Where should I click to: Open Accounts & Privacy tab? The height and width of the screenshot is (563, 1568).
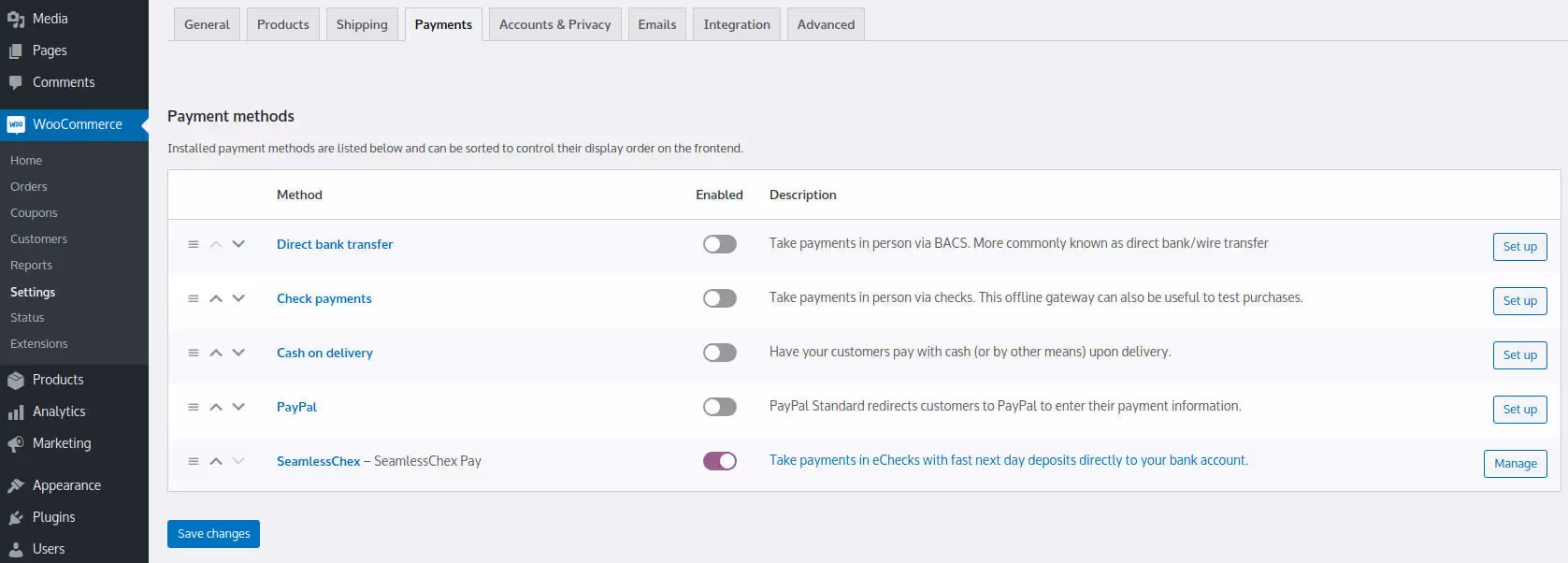click(x=555, y=24)
